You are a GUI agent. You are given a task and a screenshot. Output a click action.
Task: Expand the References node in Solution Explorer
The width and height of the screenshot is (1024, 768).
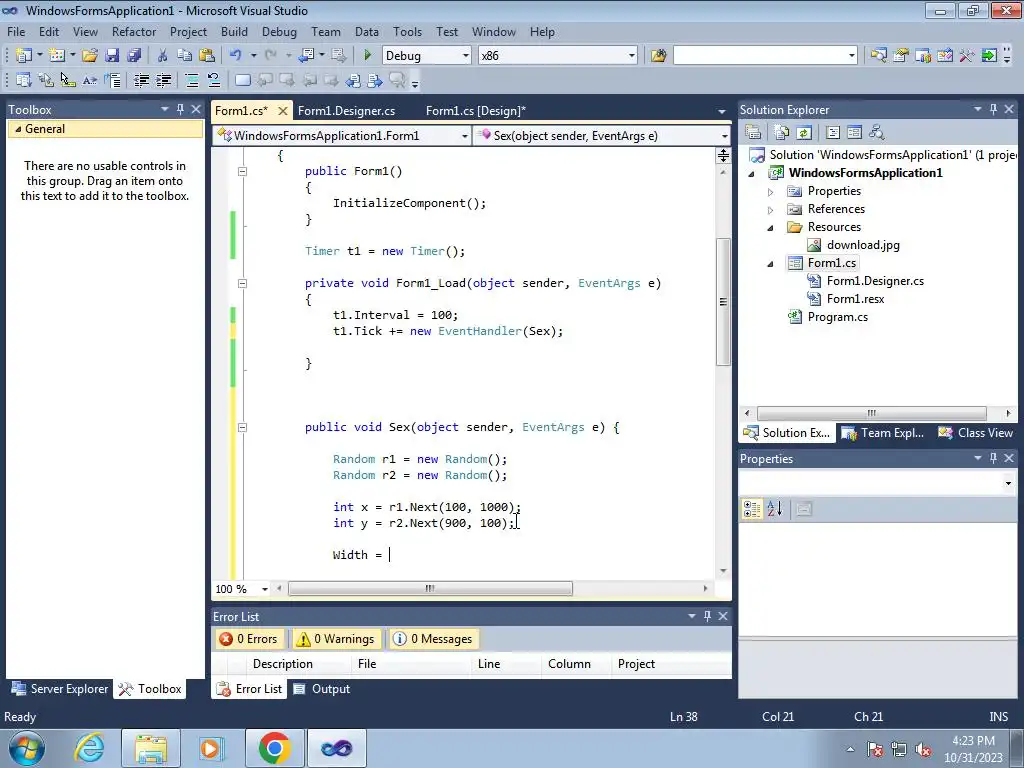771,210
